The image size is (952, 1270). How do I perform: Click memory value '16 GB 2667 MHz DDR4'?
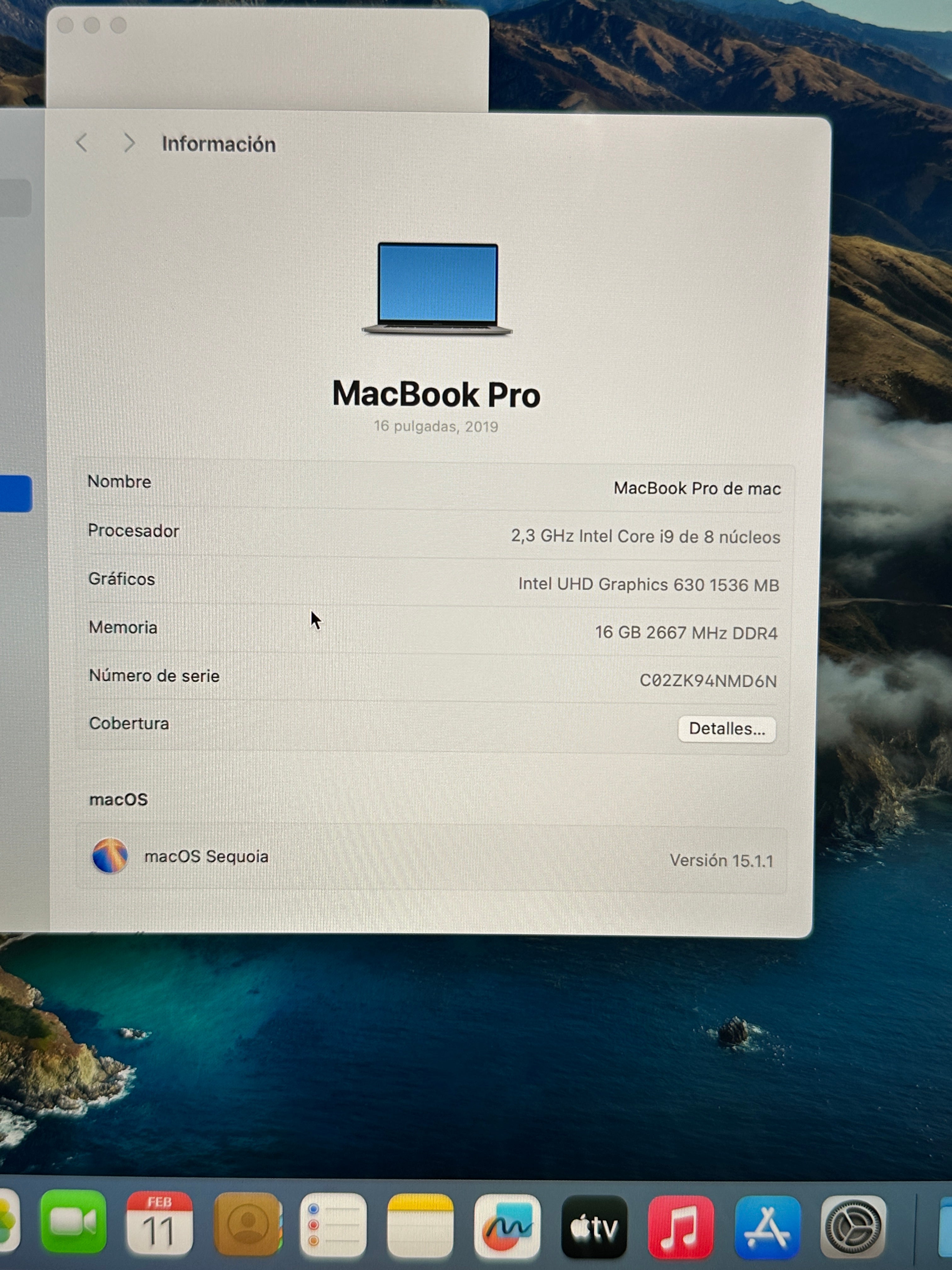(x=686, y=633)
